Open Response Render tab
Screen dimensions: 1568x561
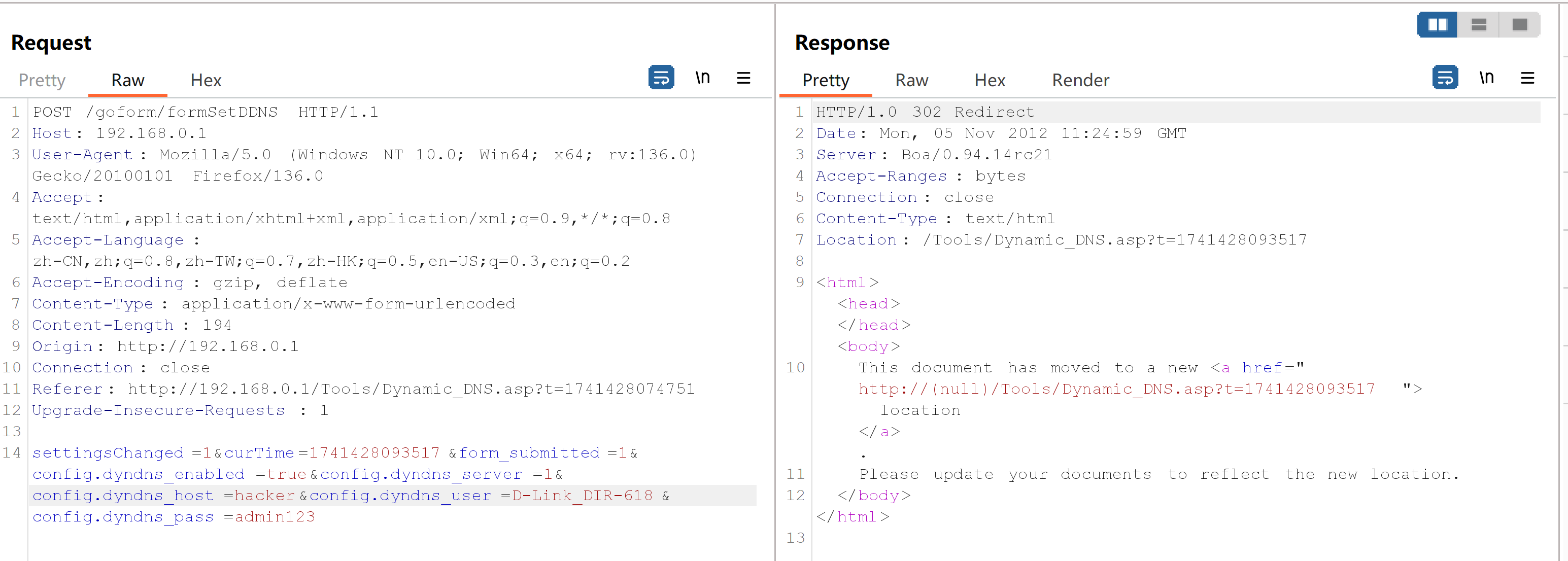[1080, 80]
